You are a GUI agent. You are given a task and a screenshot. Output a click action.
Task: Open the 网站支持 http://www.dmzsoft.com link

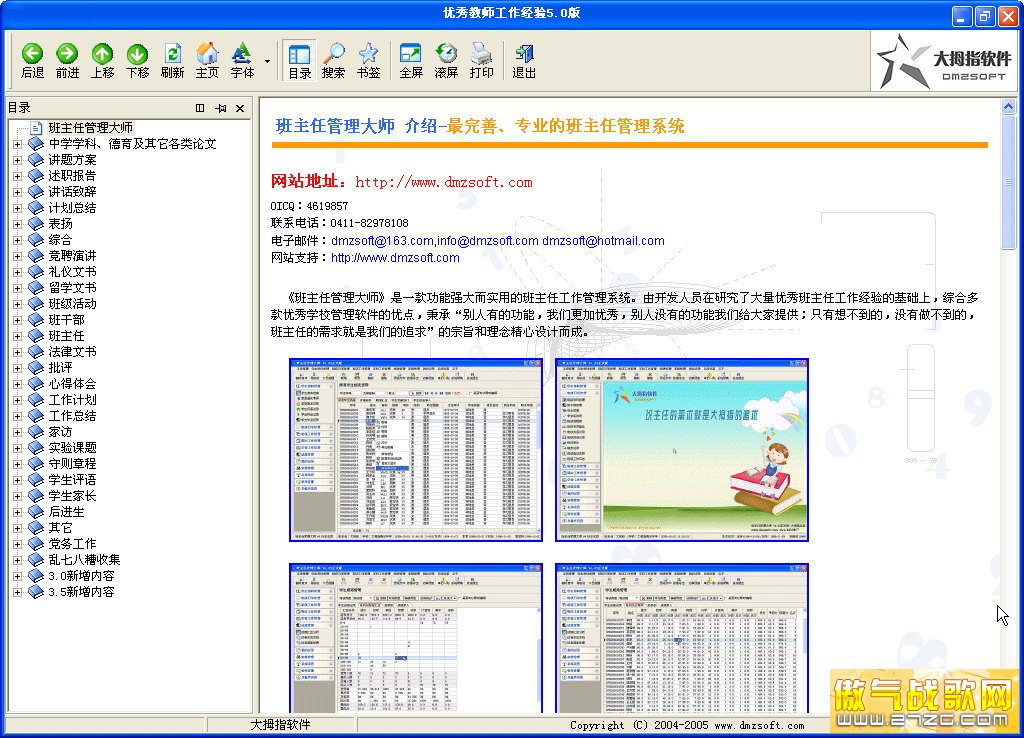point(395,258)
